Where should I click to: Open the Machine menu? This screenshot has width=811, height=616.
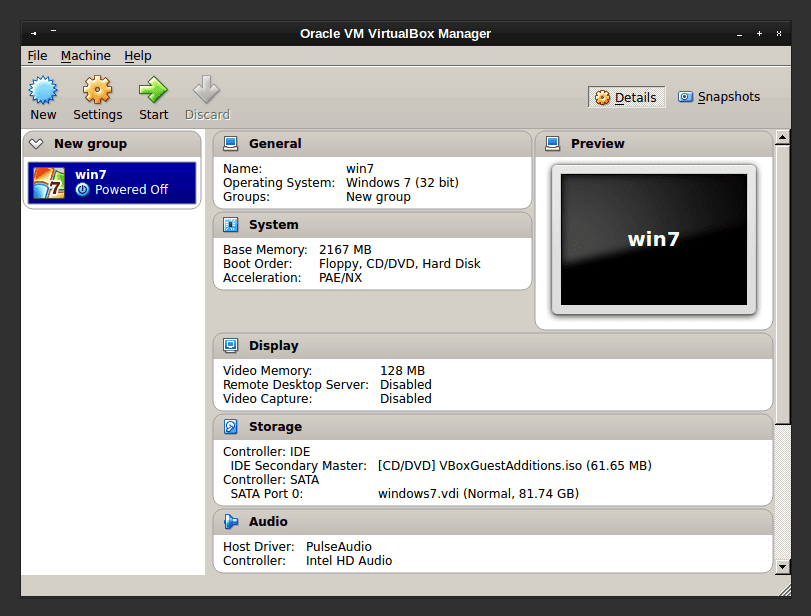[x=85, y=56]
